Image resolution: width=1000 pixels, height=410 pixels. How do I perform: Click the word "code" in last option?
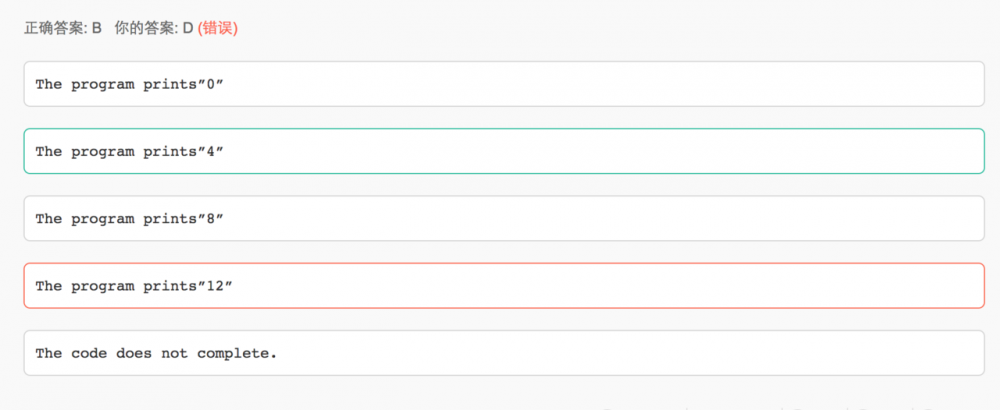click(x=88, y=353)
